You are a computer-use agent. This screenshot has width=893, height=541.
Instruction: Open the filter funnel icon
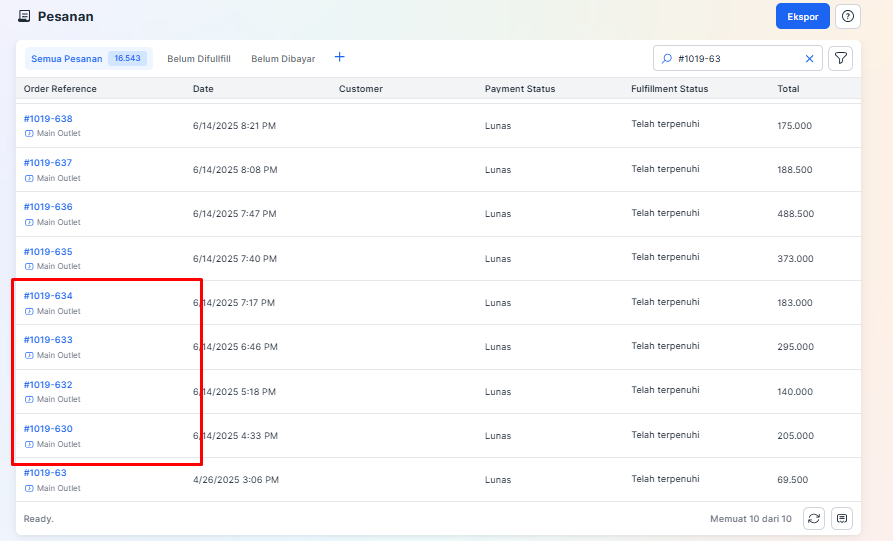[x=841, y=58]
